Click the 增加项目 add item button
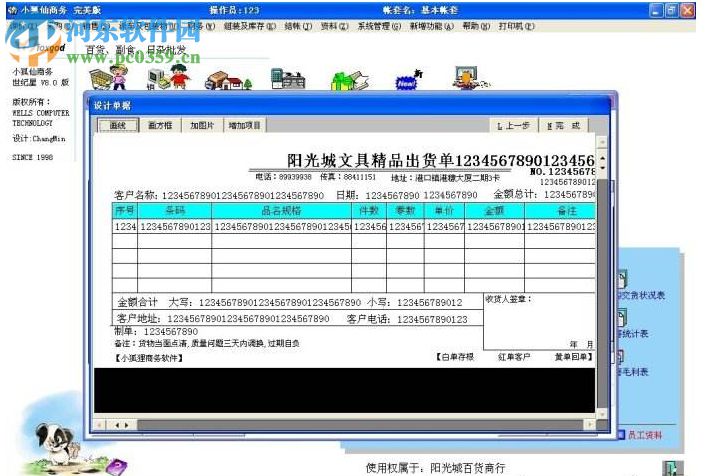 [244, 125]
